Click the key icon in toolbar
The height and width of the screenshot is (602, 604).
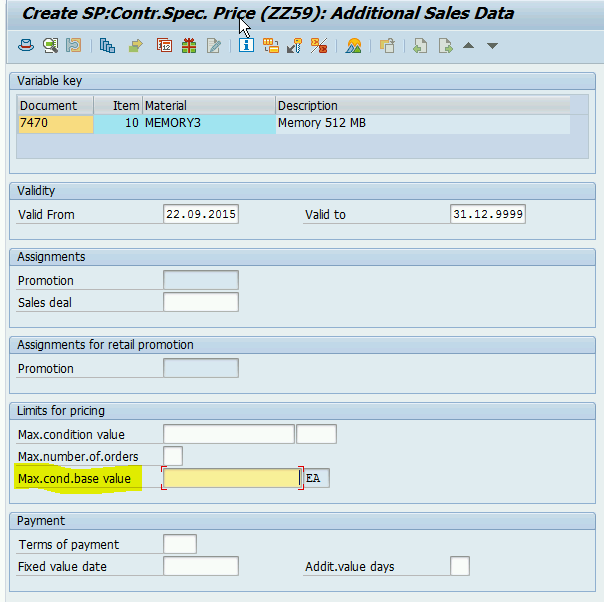[294, 46]
